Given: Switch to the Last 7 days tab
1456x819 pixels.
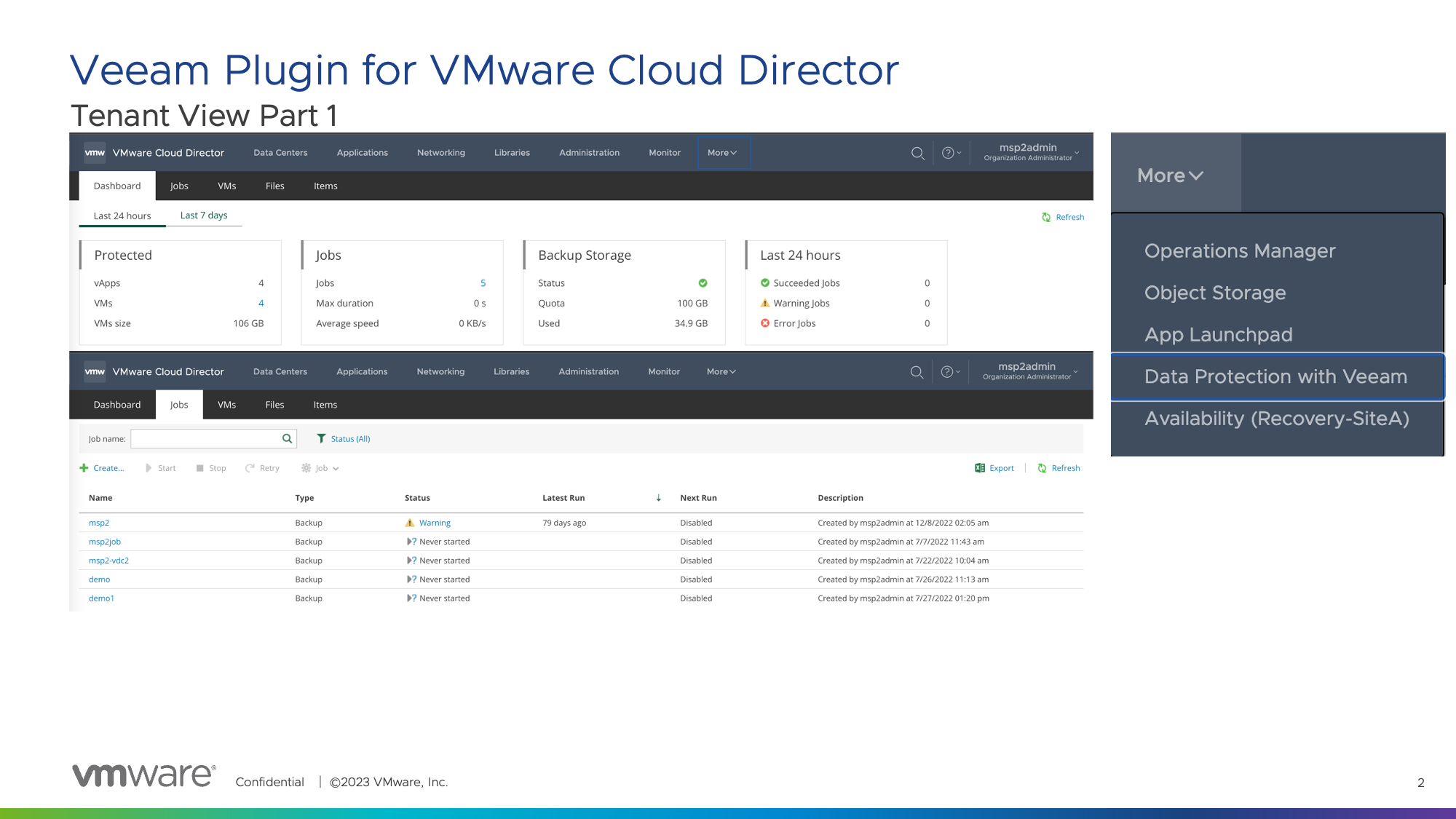Looking at the screenshot, I should [204, 215].
